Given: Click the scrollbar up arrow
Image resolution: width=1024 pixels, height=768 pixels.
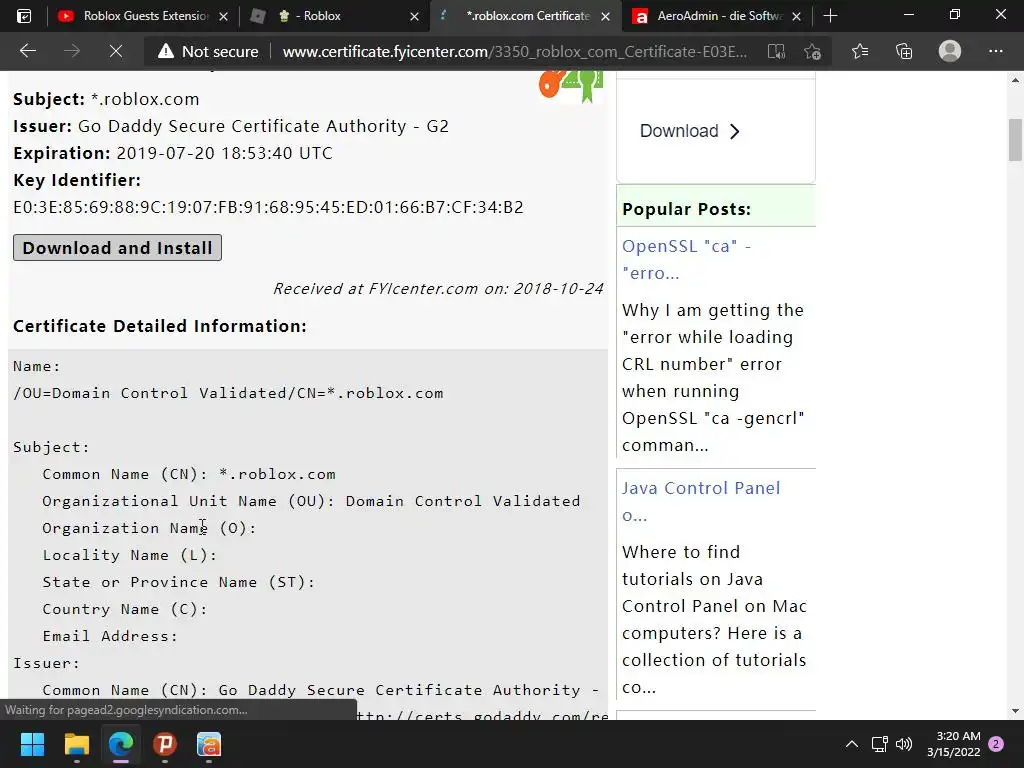Looking at the screenshot, I should click(1015, 80).
